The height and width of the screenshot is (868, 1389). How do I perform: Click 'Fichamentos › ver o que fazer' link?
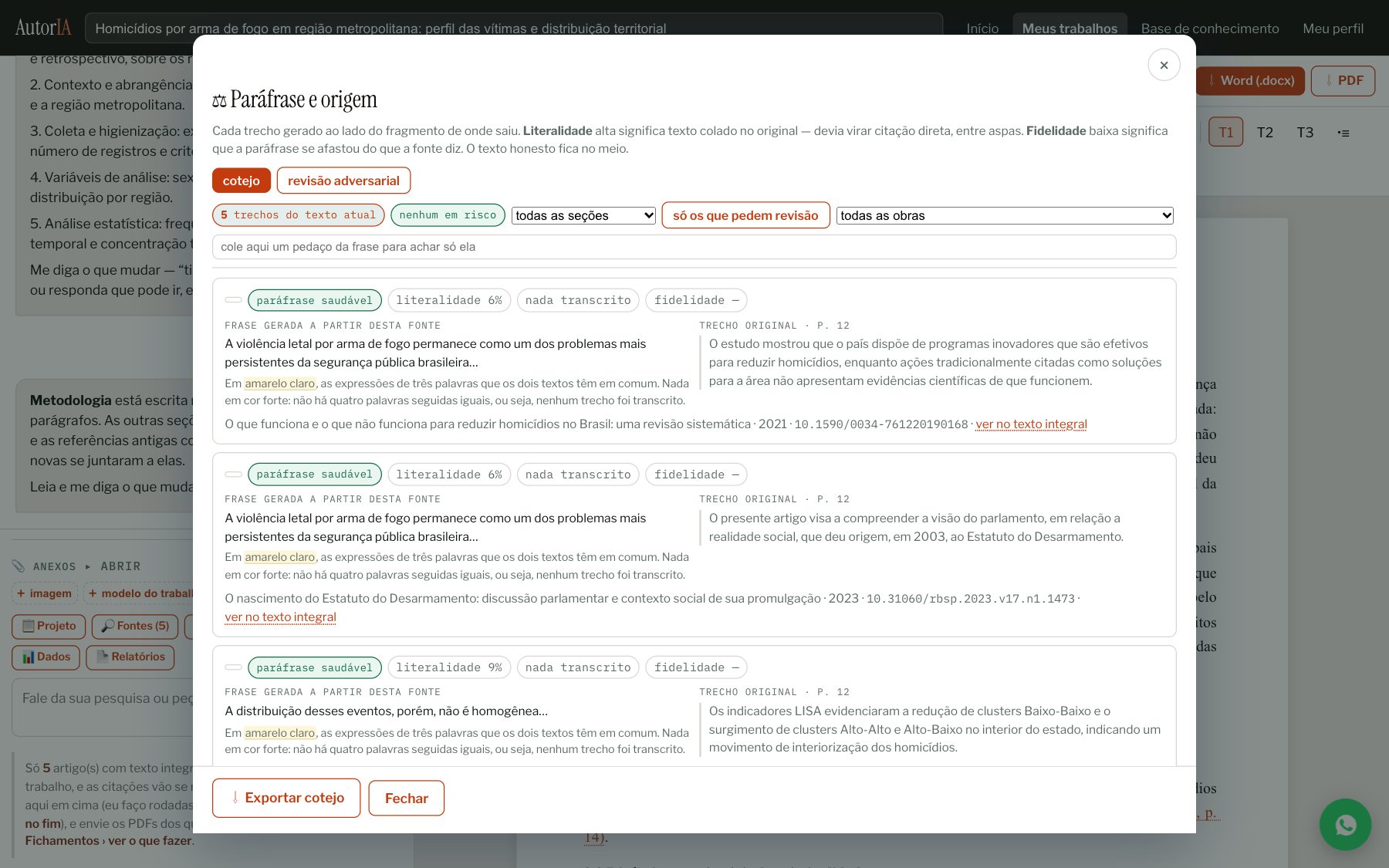[108, 841]
